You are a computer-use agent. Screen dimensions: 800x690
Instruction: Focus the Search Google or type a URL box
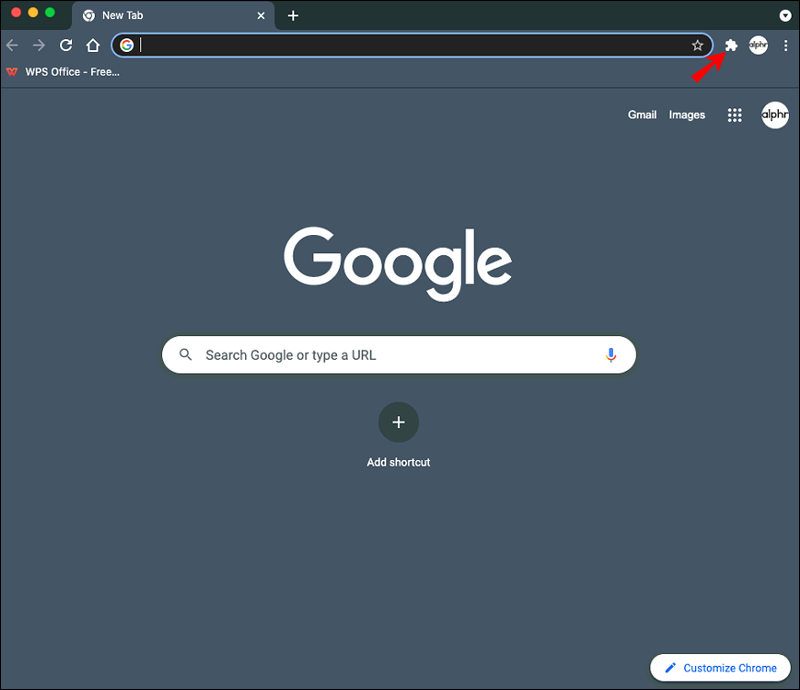(398, 355)
